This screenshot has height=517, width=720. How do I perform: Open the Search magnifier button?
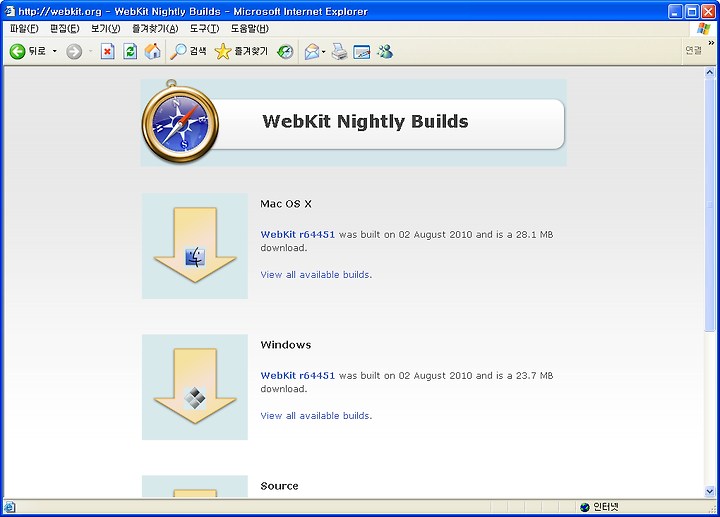point(188,51)
